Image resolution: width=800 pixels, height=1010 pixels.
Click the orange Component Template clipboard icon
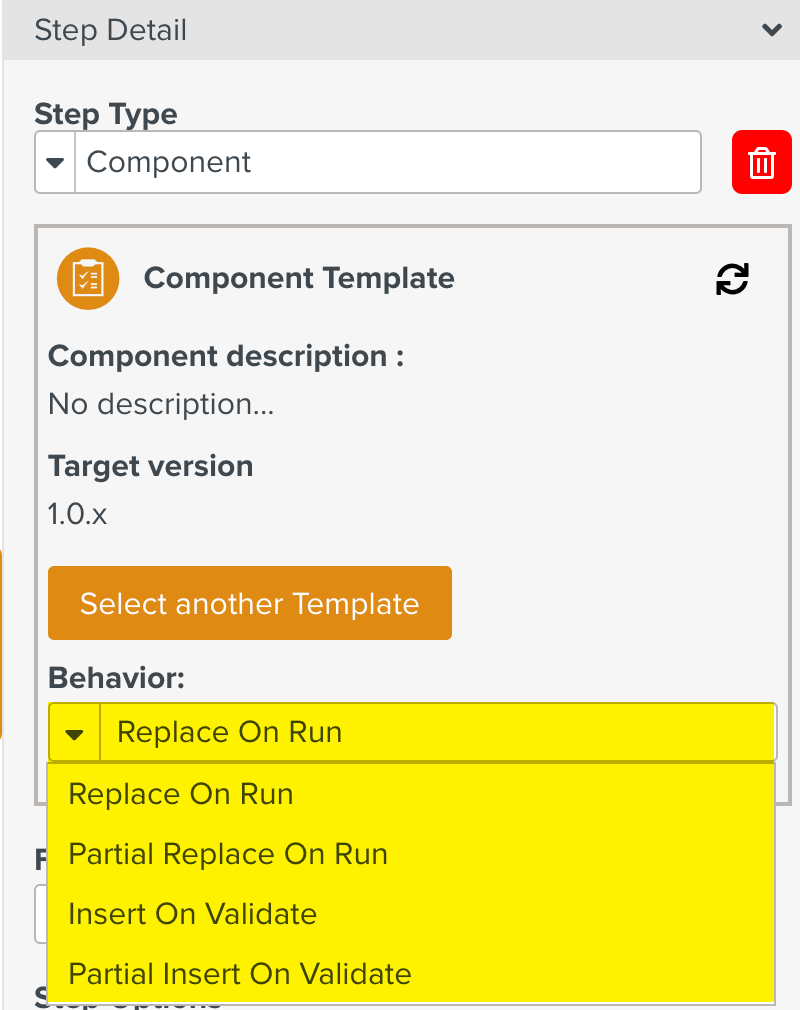tap(88, 278)
